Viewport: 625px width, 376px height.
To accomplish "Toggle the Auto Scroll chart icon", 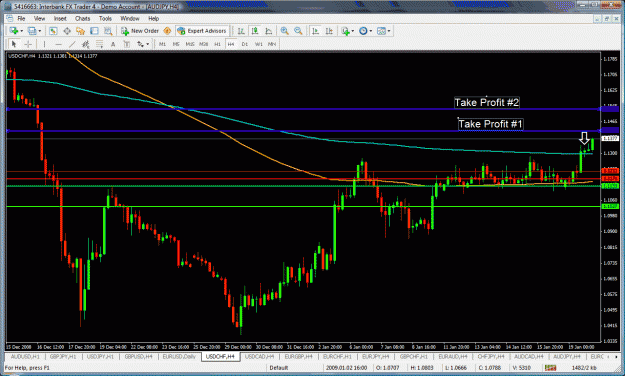I will (x=316, y=31).
